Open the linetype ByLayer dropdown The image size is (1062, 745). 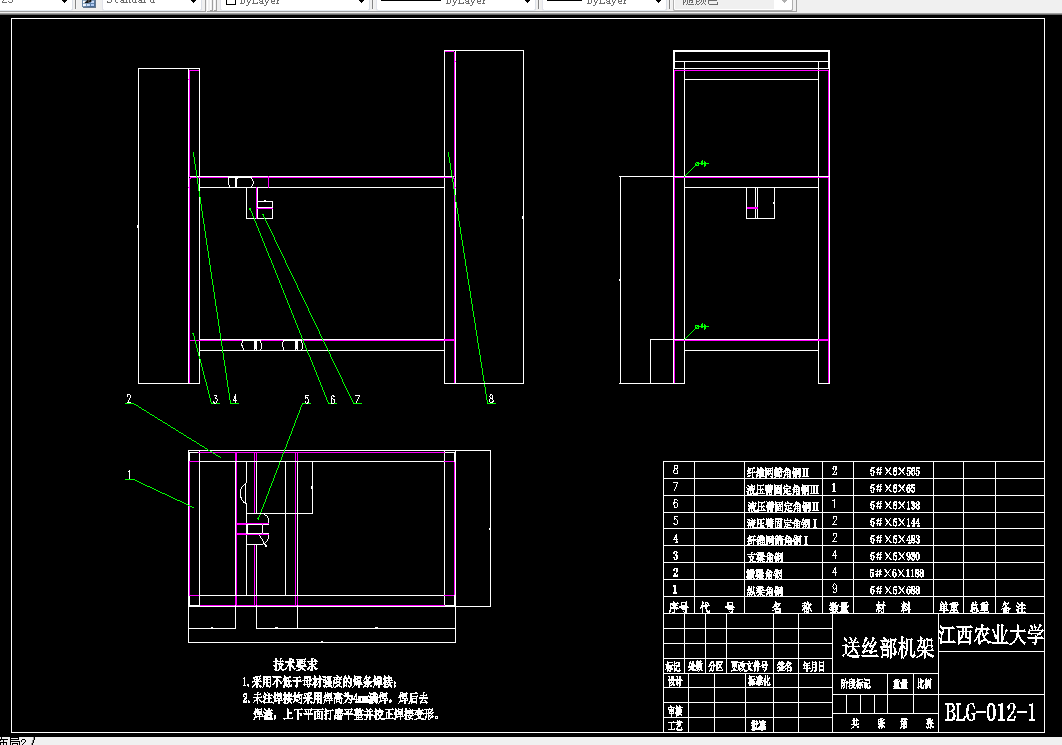click(x=454, y=3)
